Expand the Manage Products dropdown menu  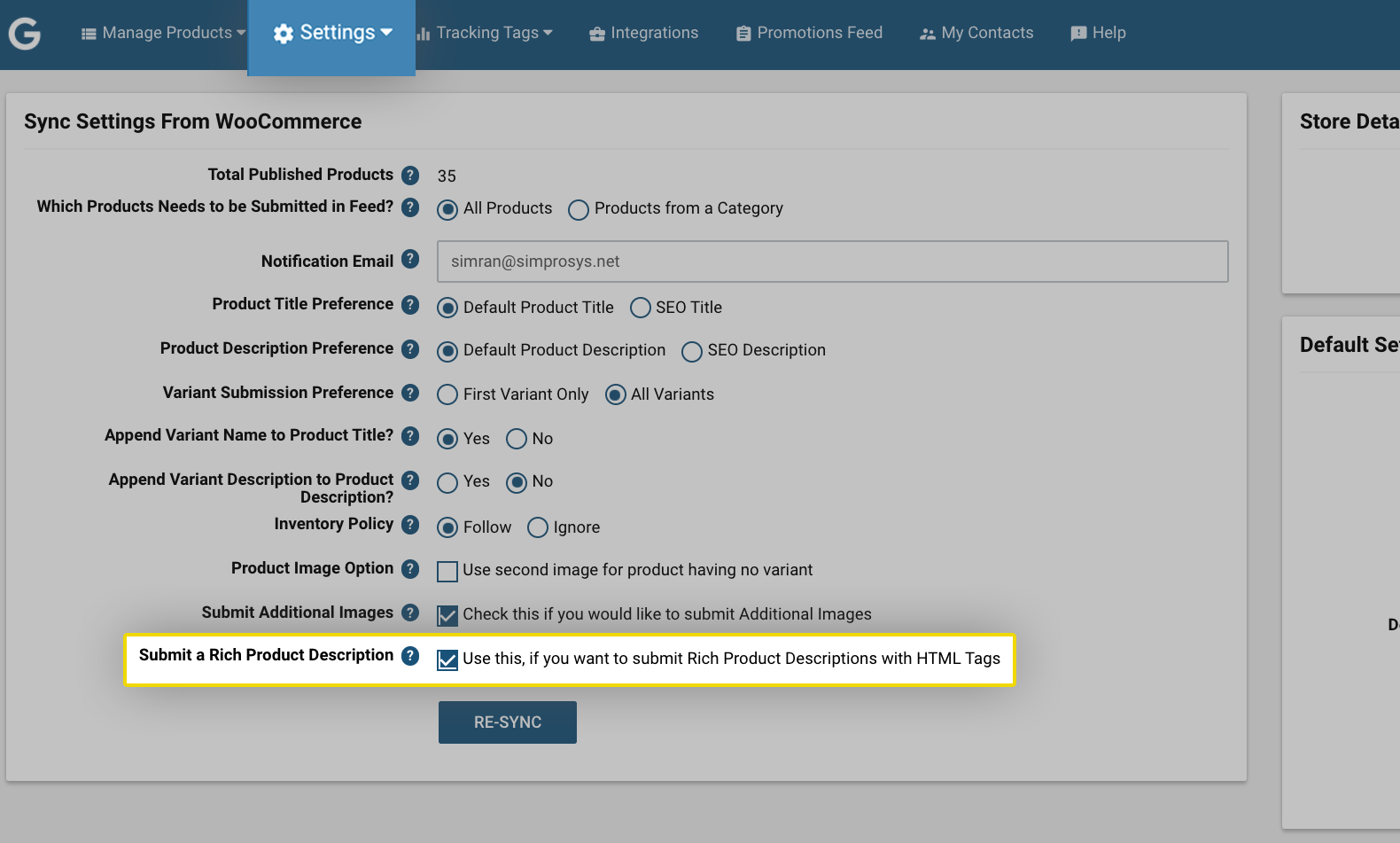[164, 33]
